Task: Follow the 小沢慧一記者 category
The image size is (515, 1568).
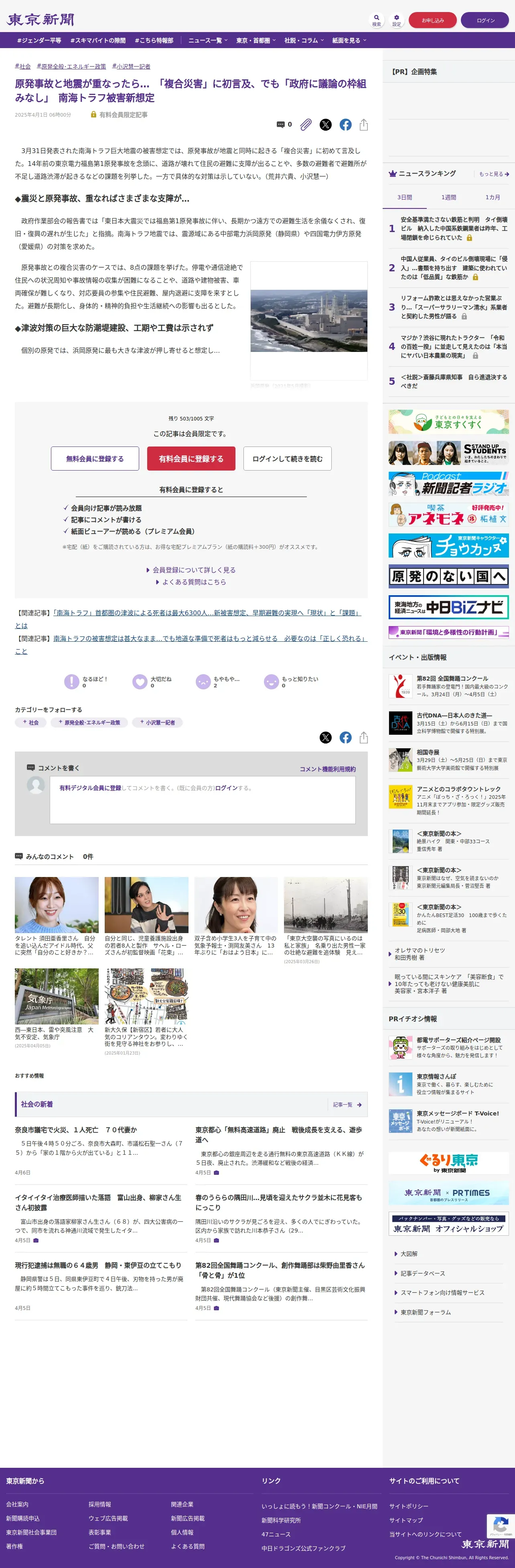Action: (157, 722)
